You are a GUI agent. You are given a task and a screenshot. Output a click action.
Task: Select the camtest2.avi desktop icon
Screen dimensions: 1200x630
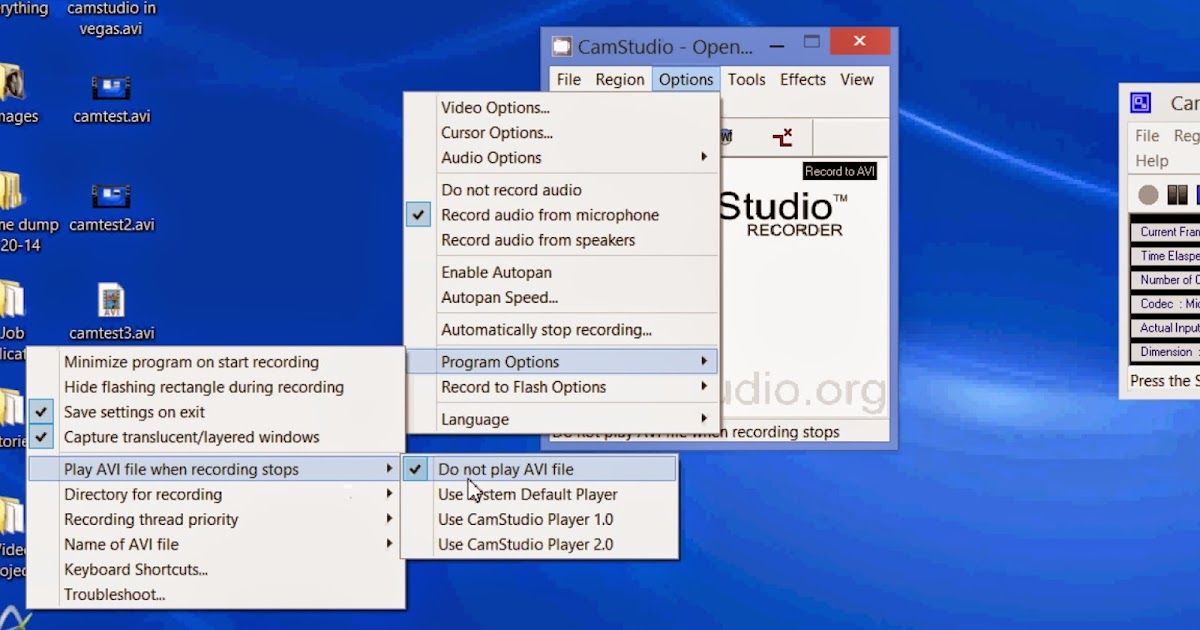coord(111,196)
